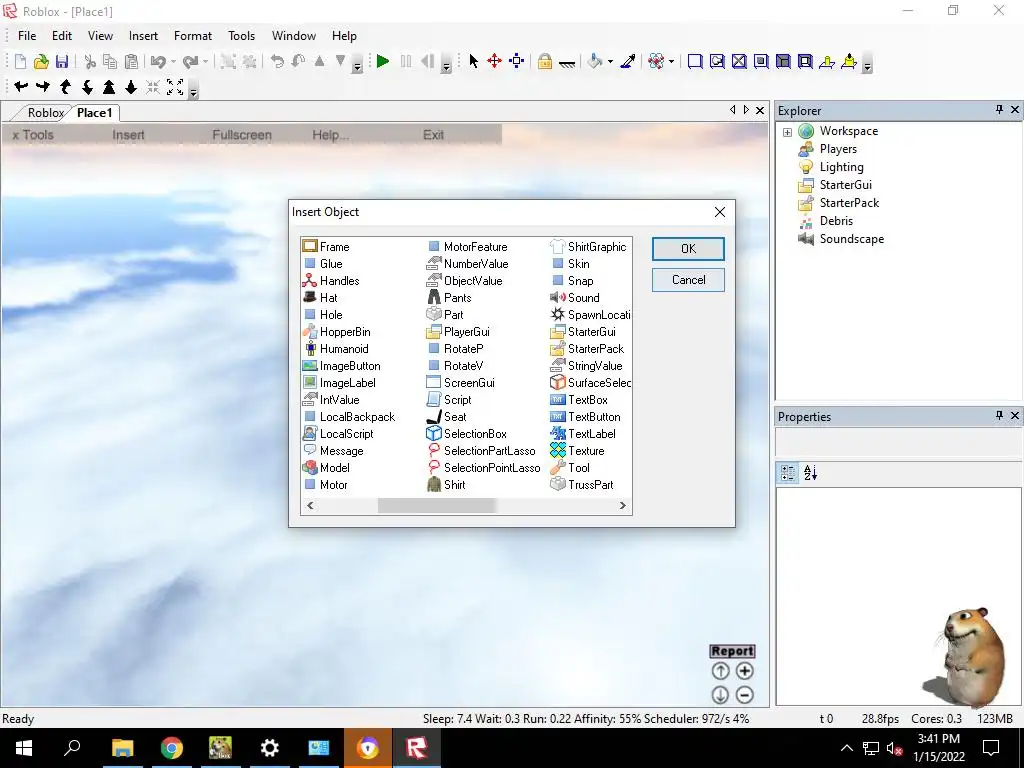
Task: Click the padlock Lock tool icon
Action: click(545, 61)
